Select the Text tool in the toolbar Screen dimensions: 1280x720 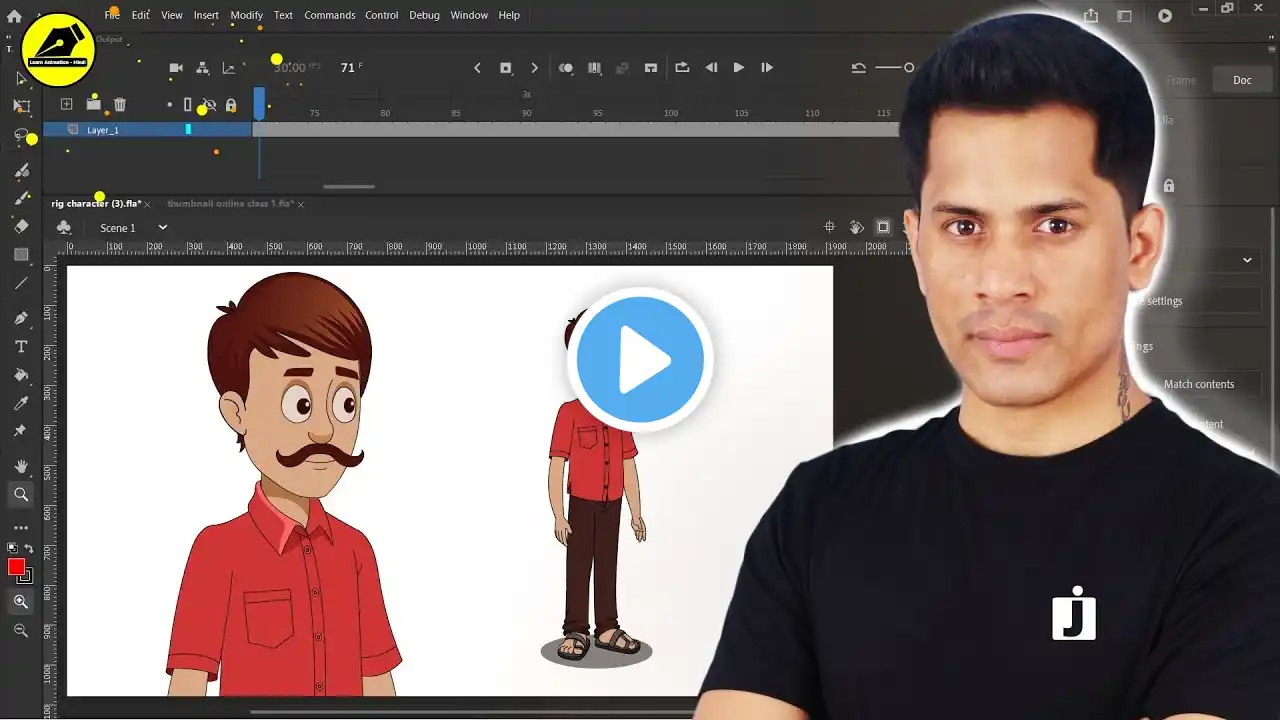pyautogui.click(x=21, y=346)
